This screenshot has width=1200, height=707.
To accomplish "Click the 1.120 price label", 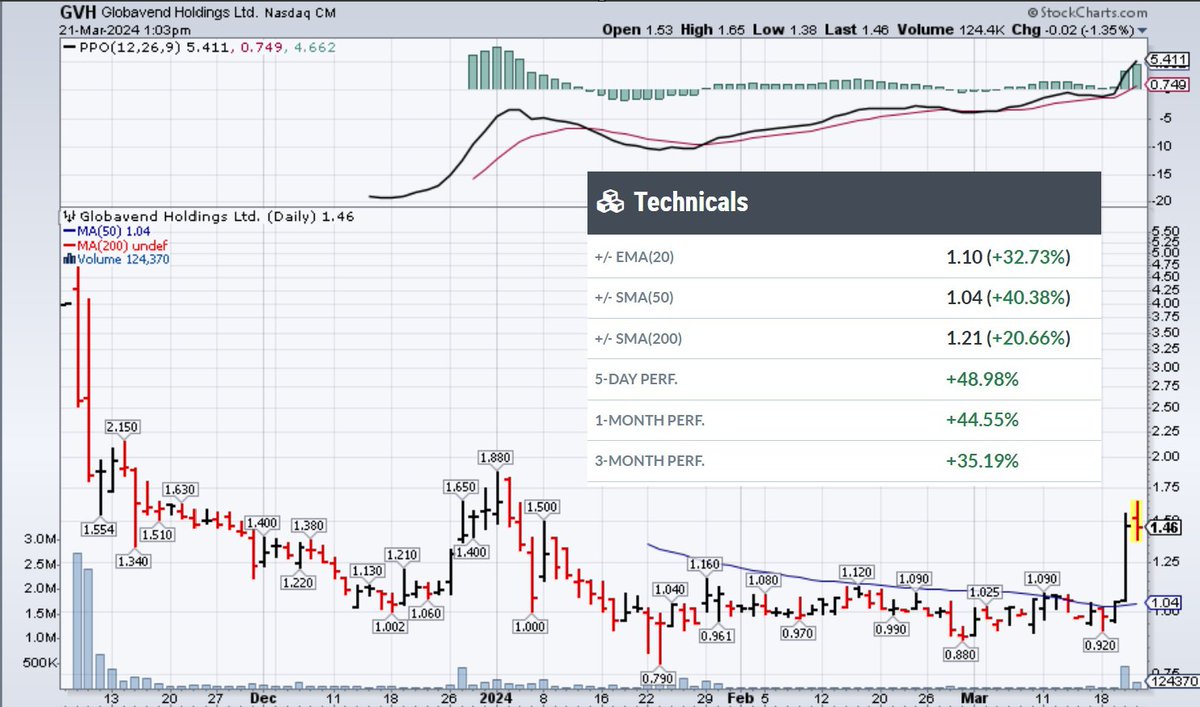I will (856, 572).
